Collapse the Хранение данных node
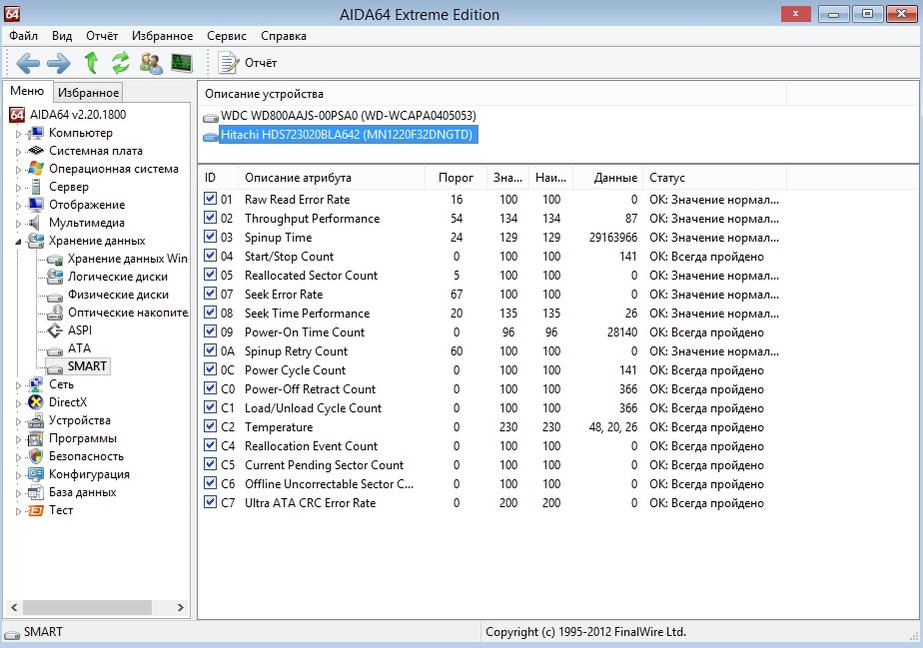 18,242
